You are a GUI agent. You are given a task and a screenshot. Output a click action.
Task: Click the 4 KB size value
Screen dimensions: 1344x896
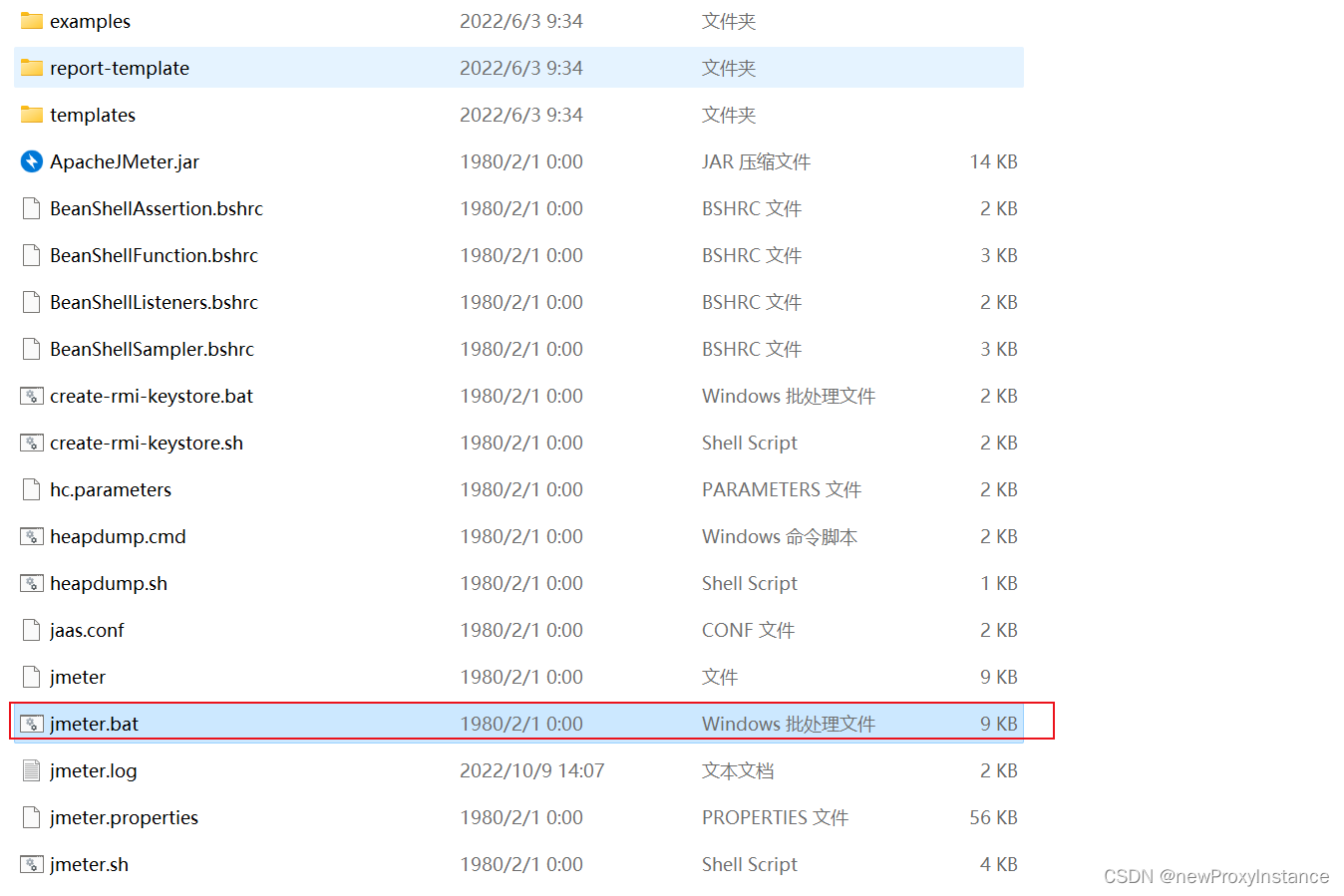[x=999, y=864]
